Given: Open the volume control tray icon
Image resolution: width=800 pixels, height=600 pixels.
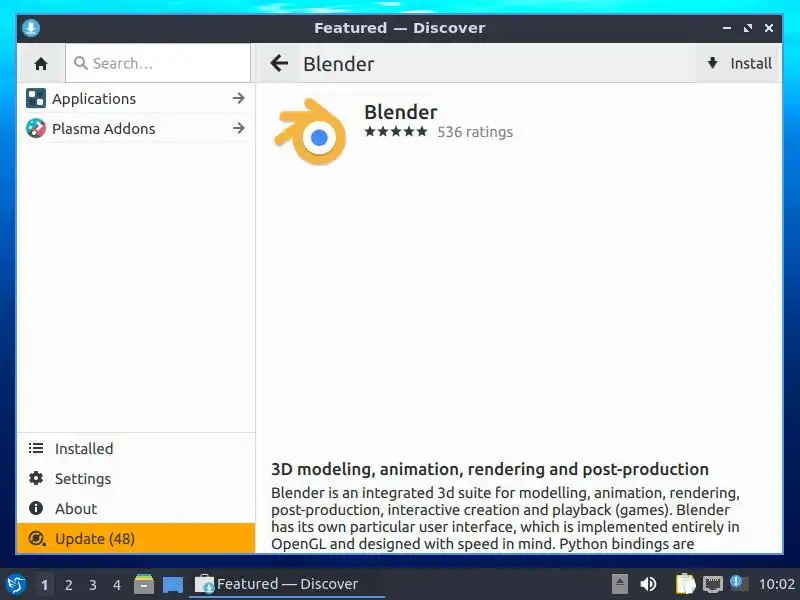Looking at the screenshot, I should pos(648,584).
